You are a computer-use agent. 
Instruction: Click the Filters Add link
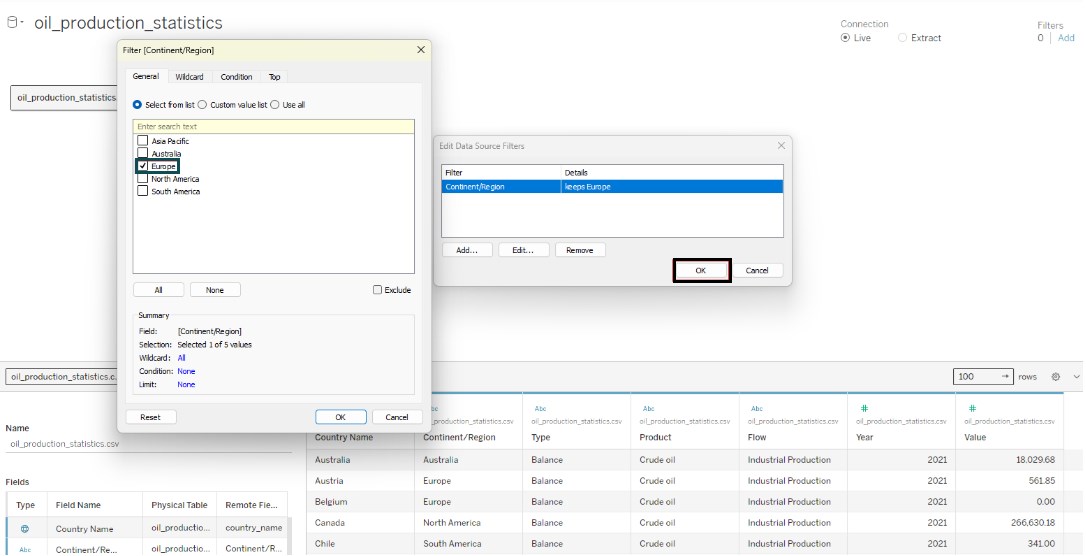click(x=1067, y=38)
